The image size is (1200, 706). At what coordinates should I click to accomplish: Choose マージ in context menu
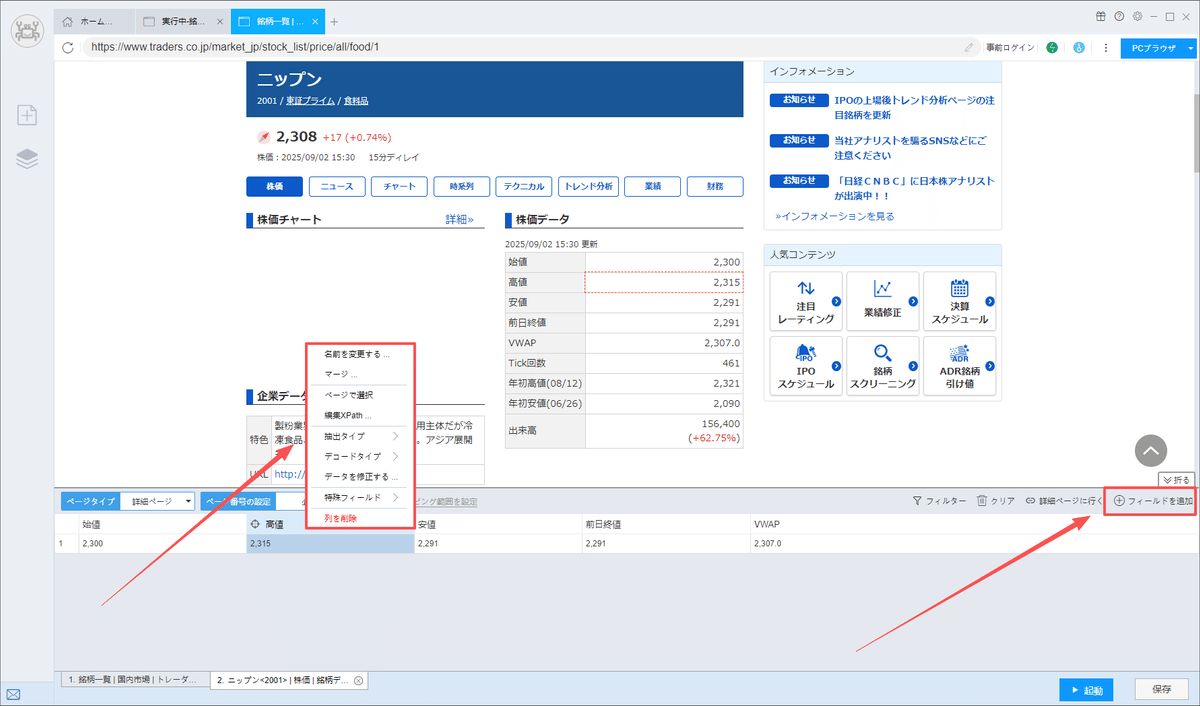click(340, 374)
